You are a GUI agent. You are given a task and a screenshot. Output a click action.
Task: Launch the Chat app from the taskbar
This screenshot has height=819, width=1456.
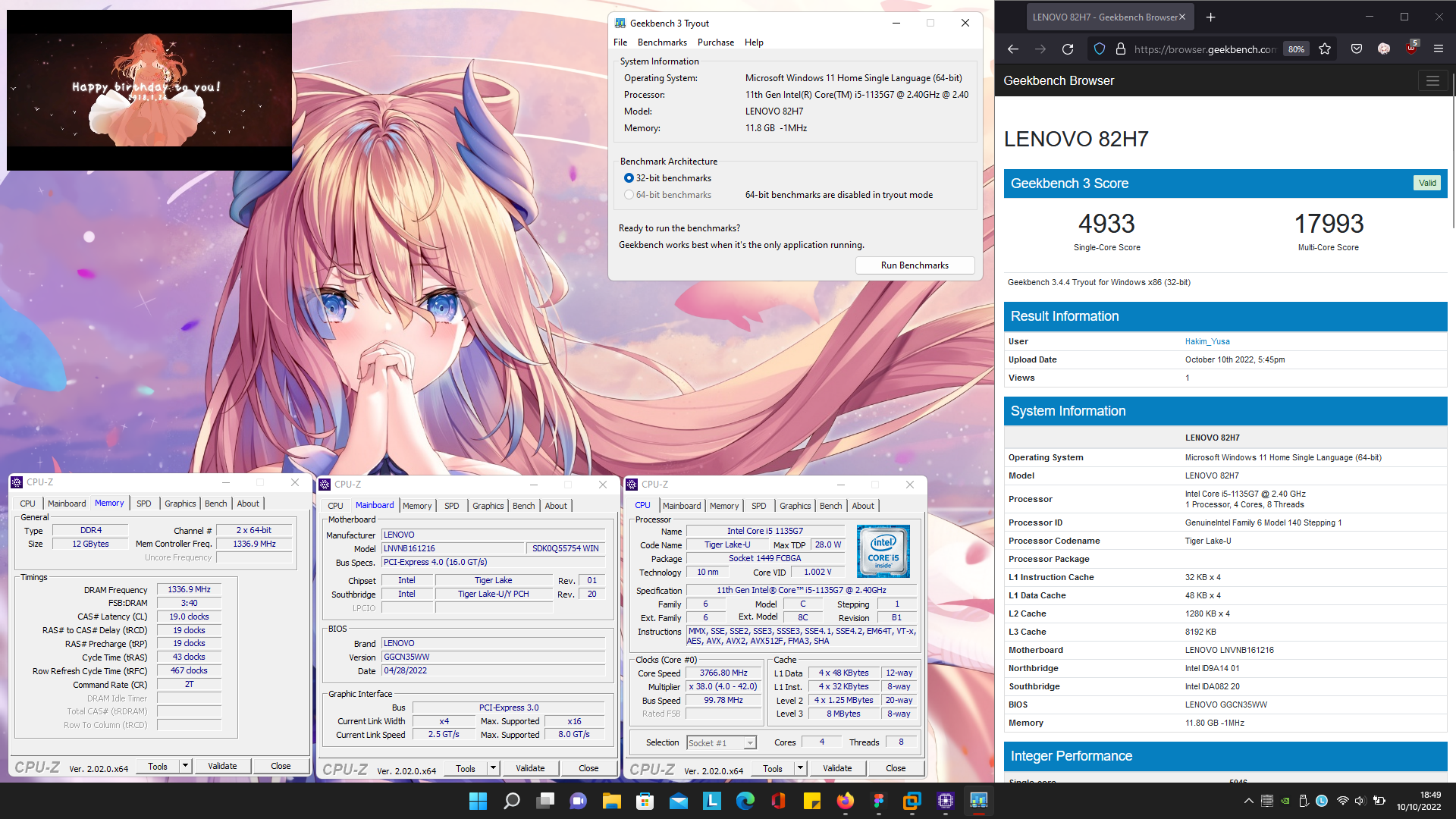click(x=579, y=801)
